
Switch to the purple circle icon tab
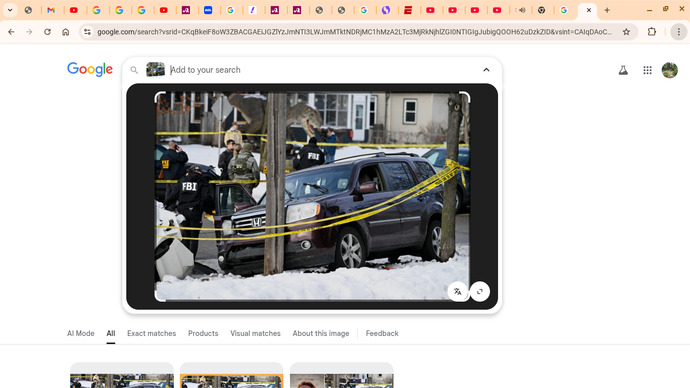click(385, 10)
